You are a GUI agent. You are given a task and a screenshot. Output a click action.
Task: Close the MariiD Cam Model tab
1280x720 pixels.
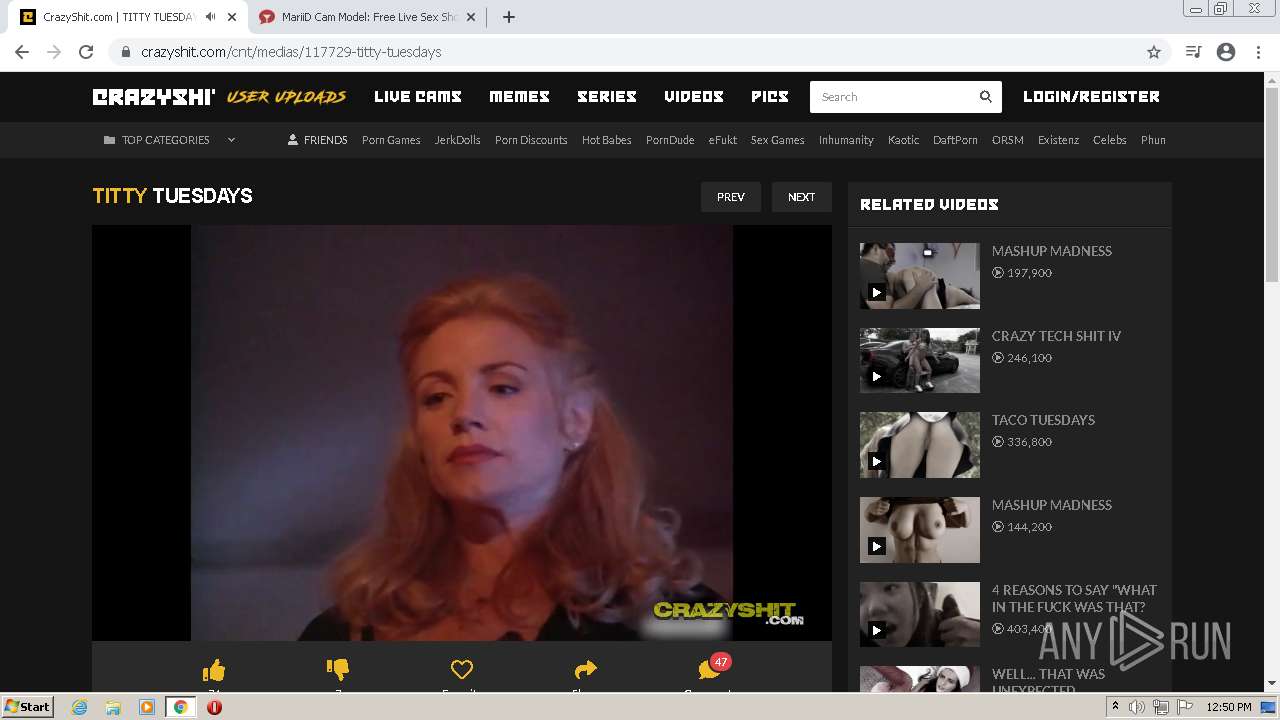pos(471,17)
